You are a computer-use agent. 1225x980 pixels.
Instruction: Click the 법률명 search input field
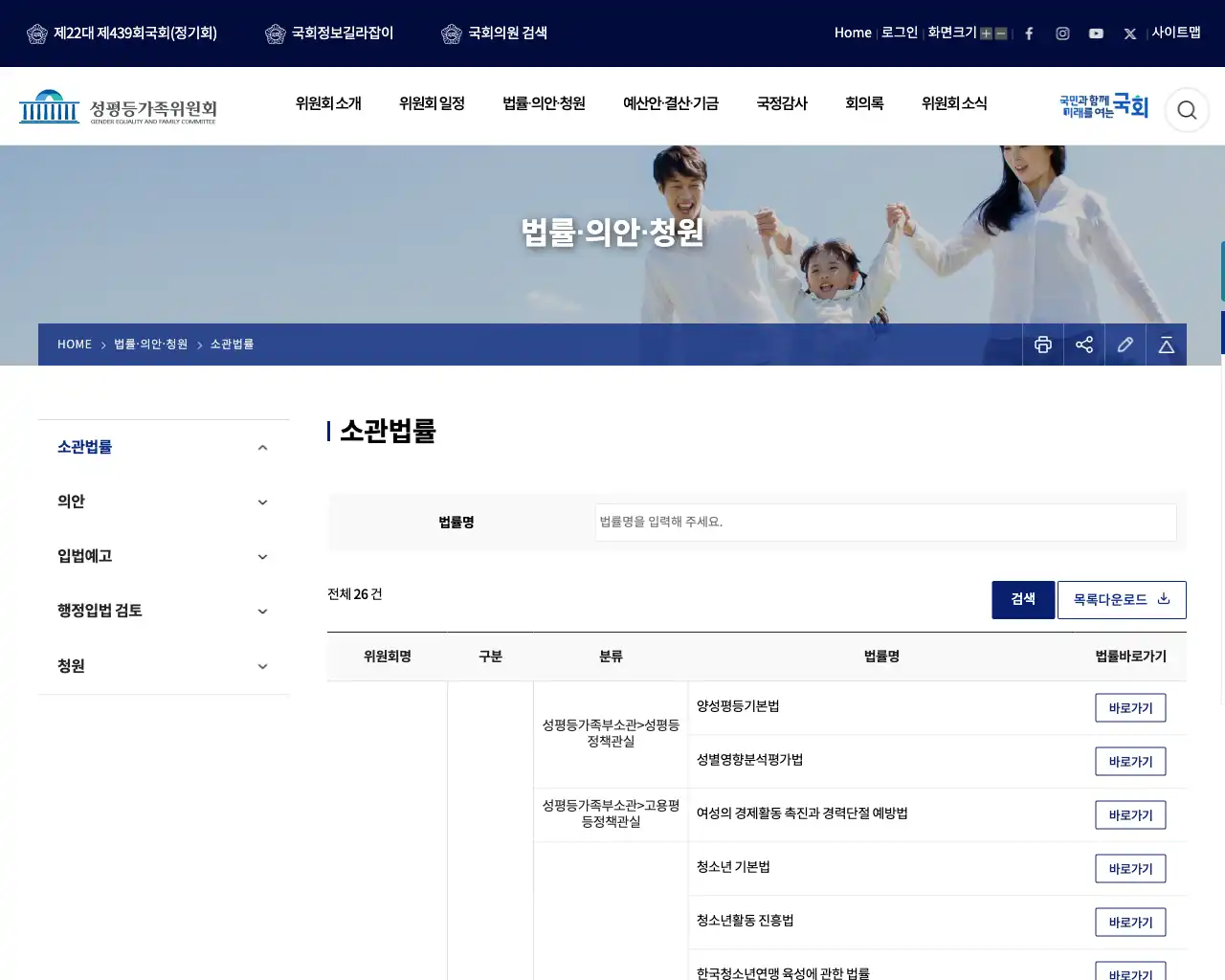pyautogui.click(x=885, y=523)
